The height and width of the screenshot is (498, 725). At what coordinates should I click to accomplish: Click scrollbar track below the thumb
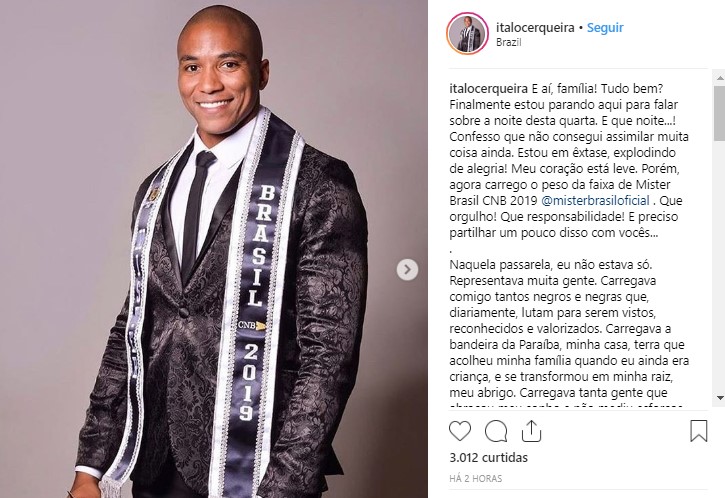coord(719,266)
